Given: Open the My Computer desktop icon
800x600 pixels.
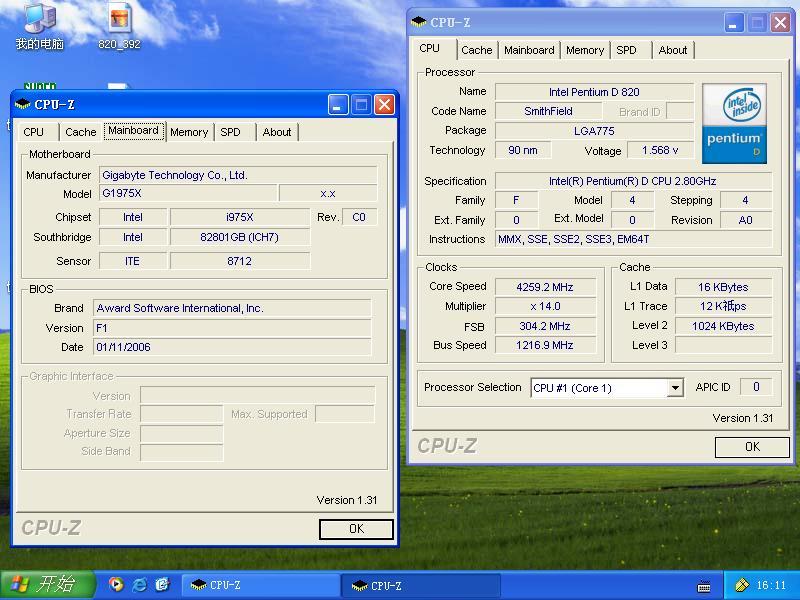Looking at the screenshot, I should tap(40, 26).
